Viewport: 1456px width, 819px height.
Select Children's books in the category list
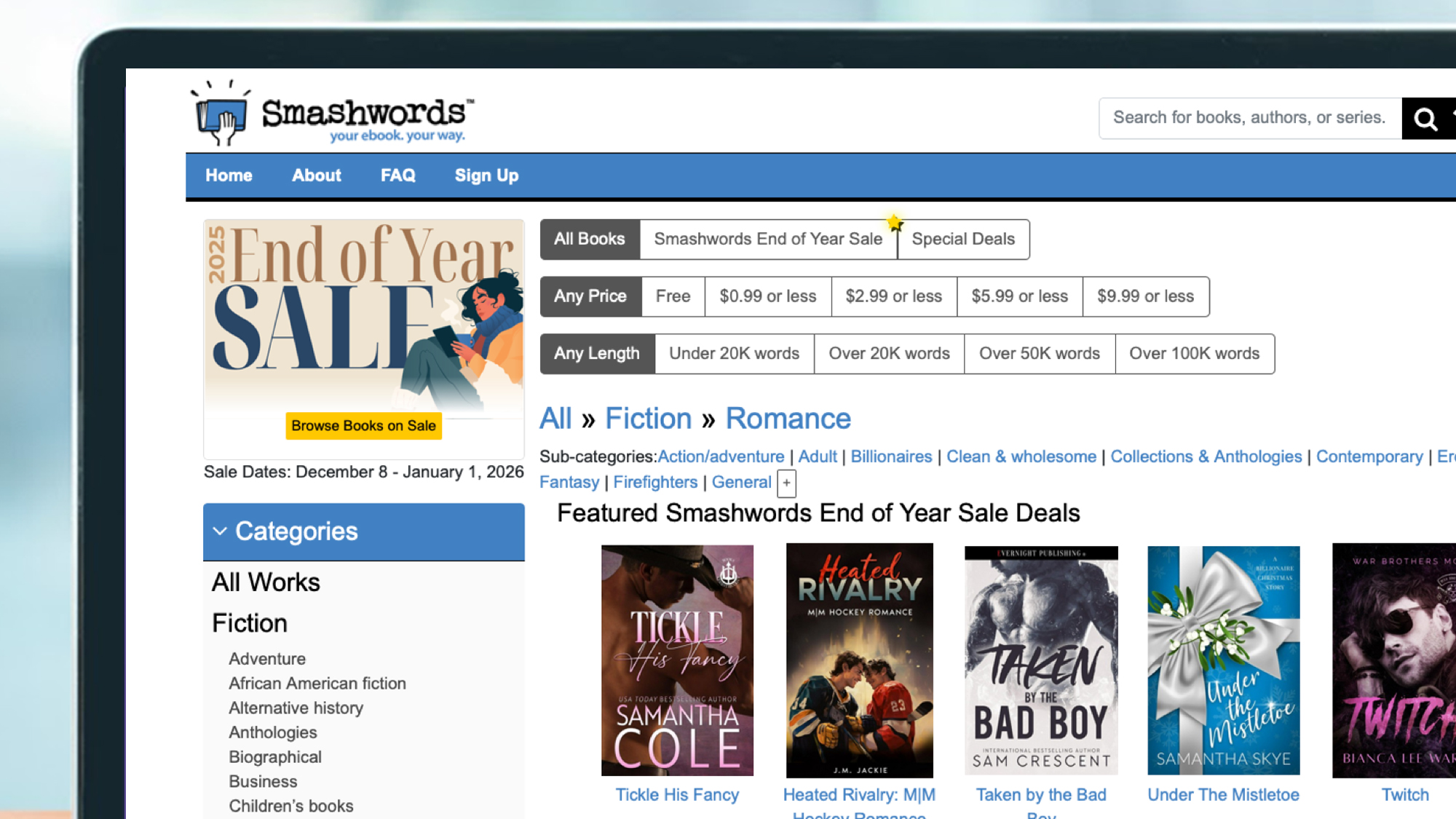coord(290,806)
